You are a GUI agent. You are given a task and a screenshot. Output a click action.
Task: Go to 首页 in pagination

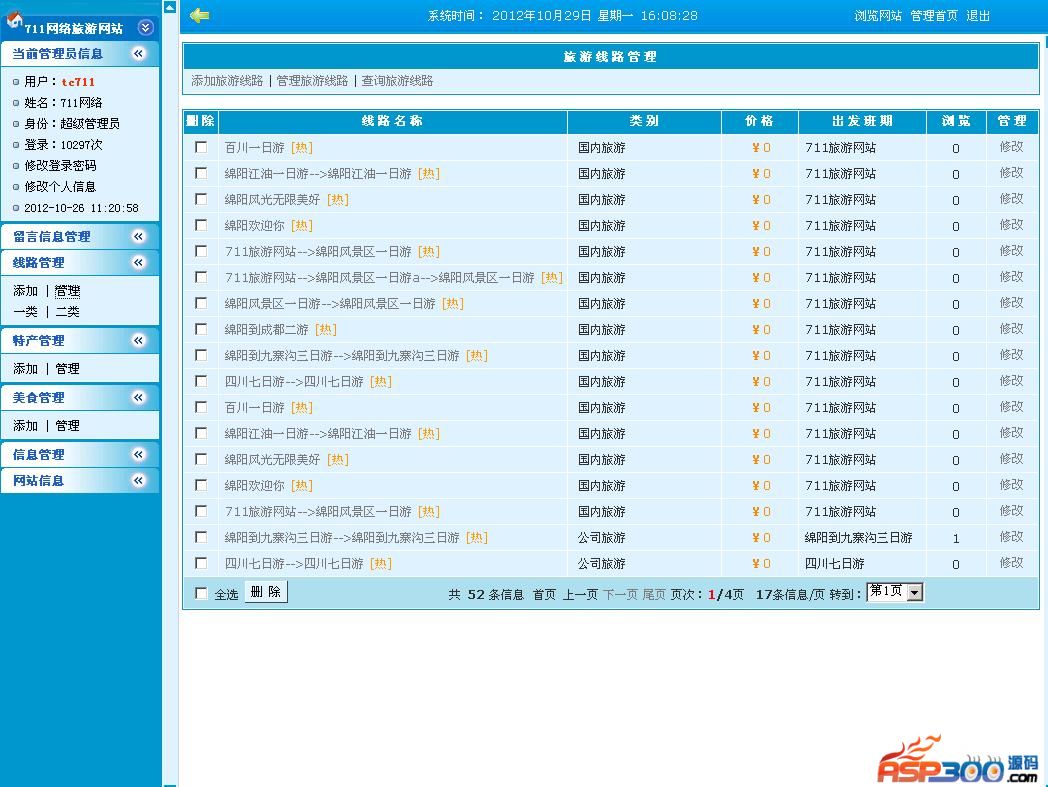[x=544, y=594]
